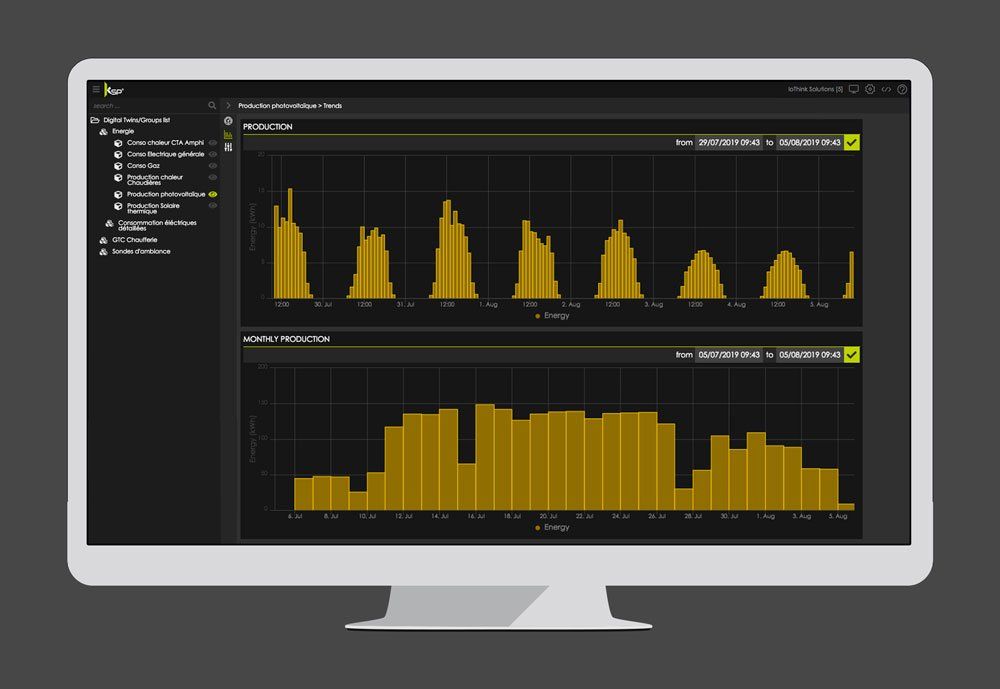
Task: Open the dashboard gauge view icon
Action: pos(228,121)
